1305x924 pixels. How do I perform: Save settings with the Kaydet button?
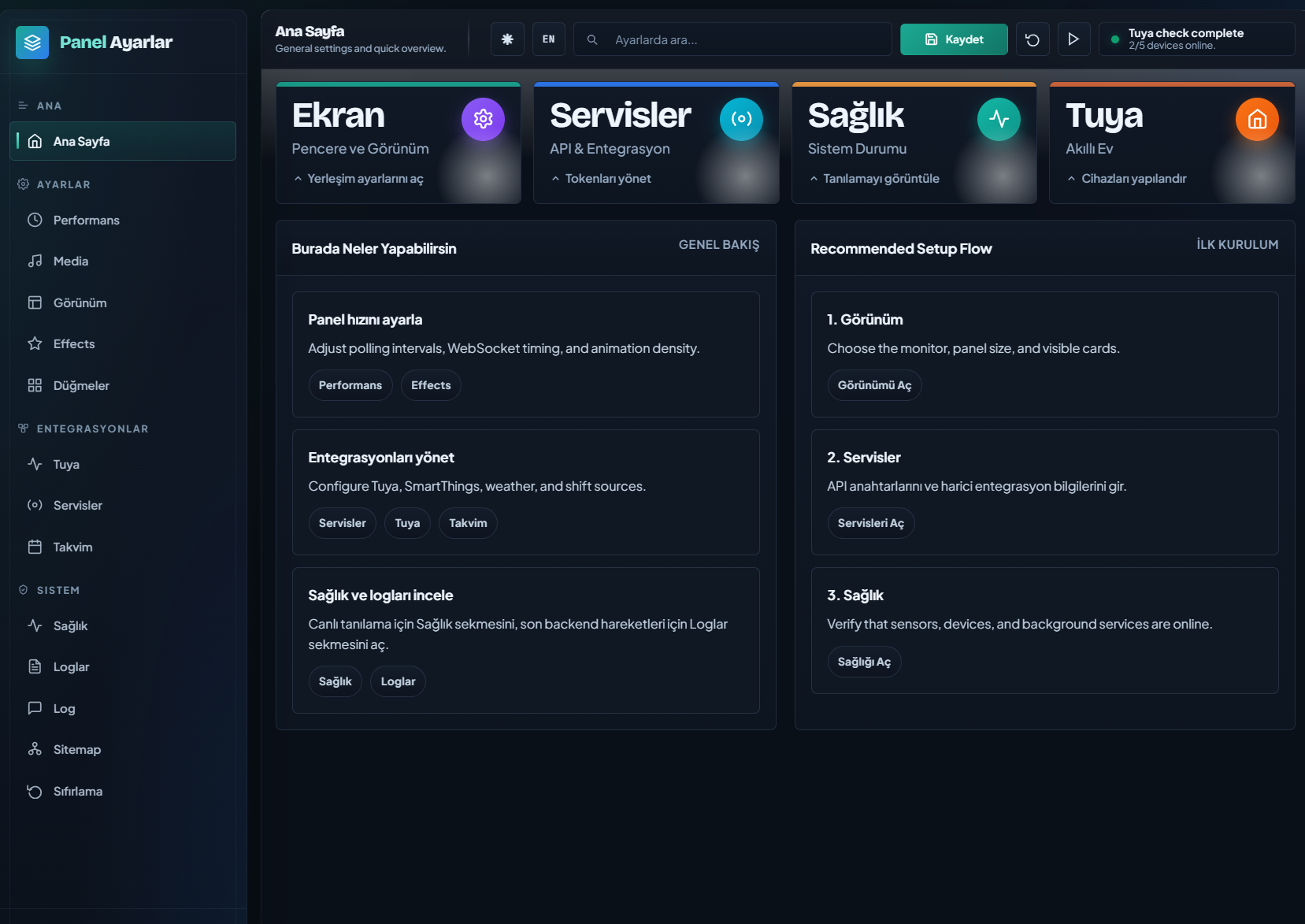point(954,39)
